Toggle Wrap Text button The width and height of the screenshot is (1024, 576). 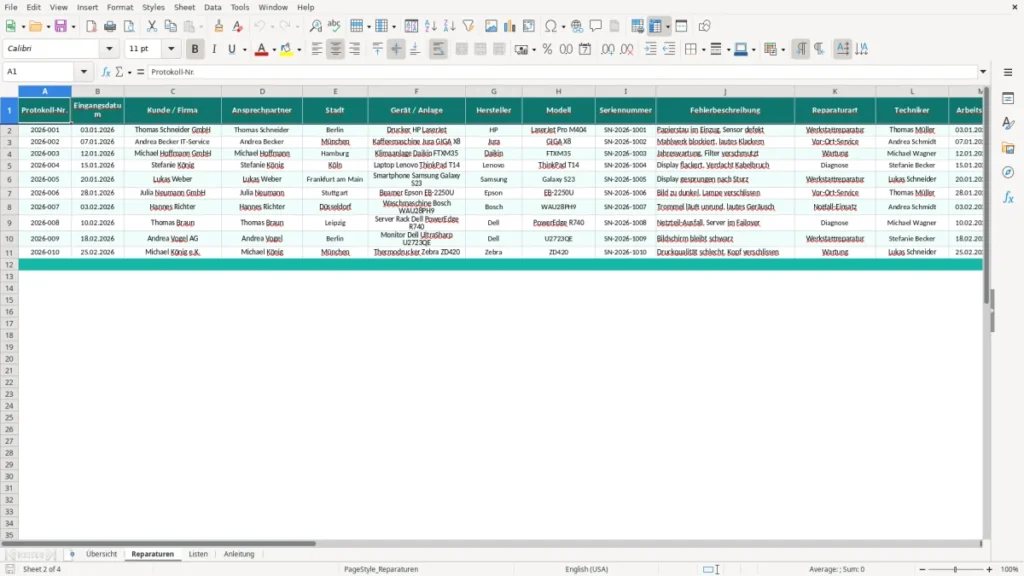[438, 49]
